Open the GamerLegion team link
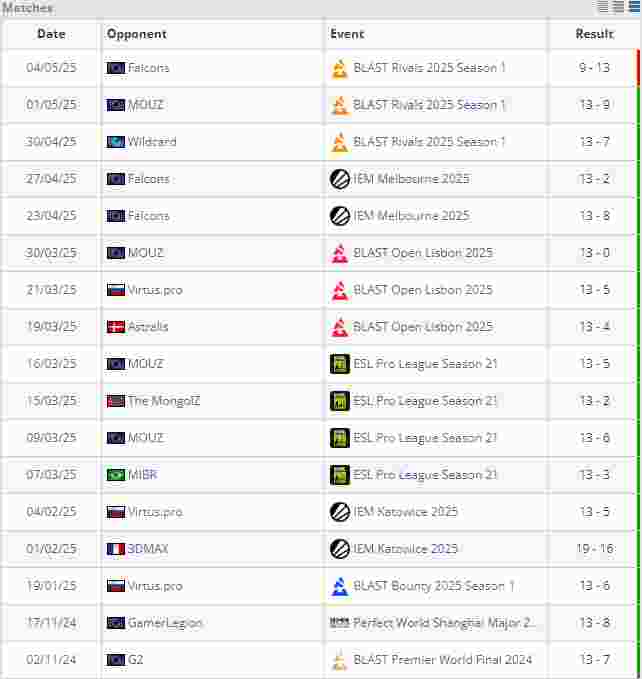The image size is (642, 679). point(165,623)
